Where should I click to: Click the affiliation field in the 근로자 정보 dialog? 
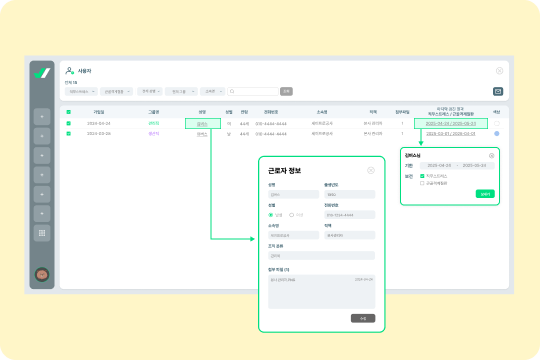293,235
